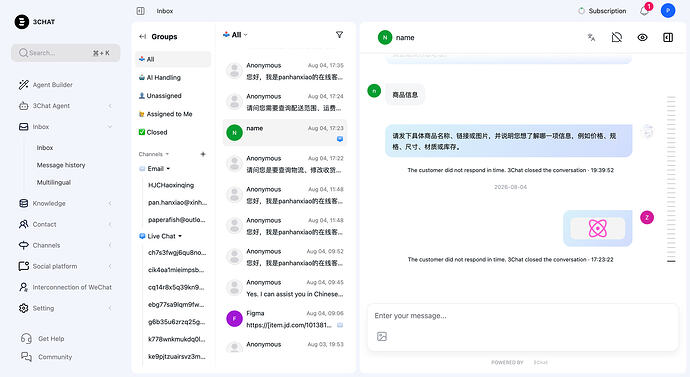Viewport: 690px width, 377px height.
Task: Select live chat channel ch7s3fwgj6qu8no...
Action: [x=177, y=253]
